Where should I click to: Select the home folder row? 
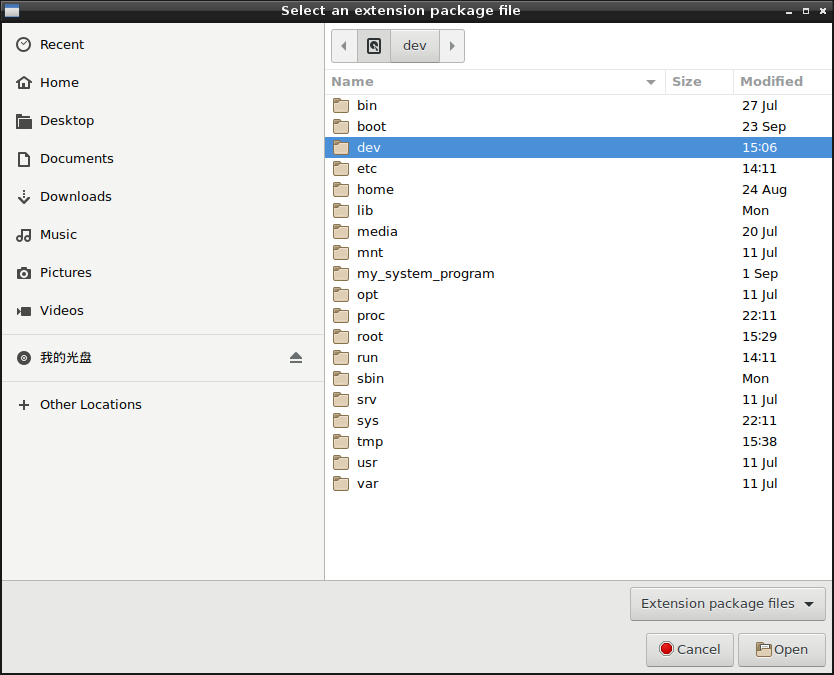tap(578, 189)
